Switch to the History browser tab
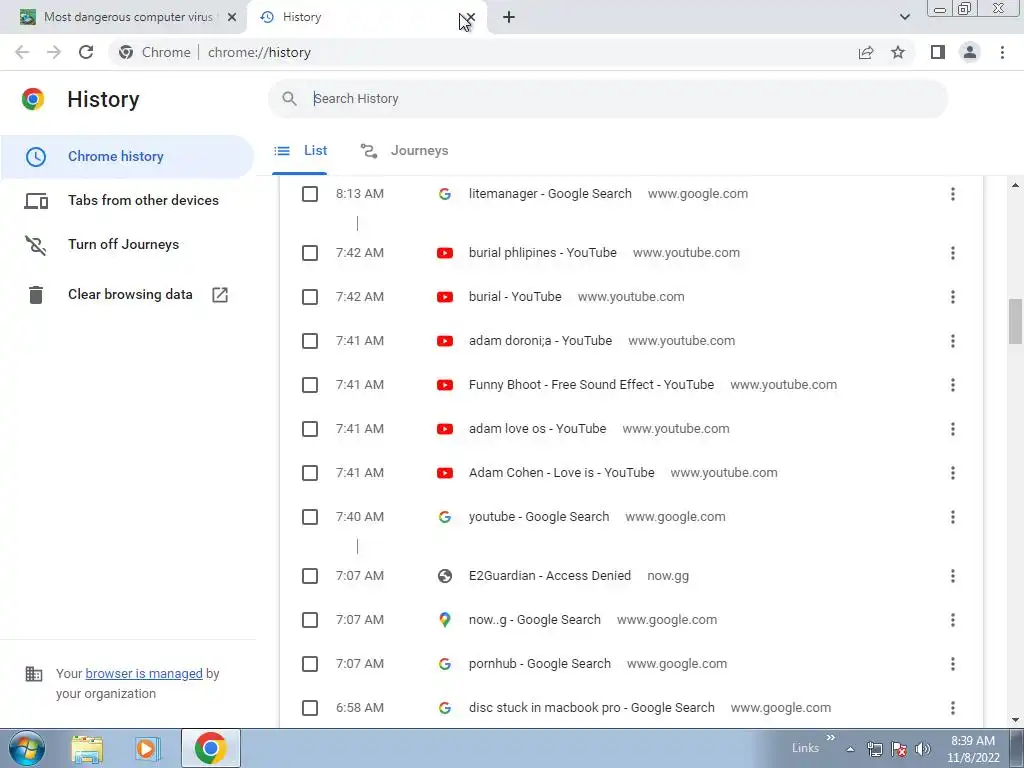The height and width of the screenshot is (768, 1024). tap(366, 18)
